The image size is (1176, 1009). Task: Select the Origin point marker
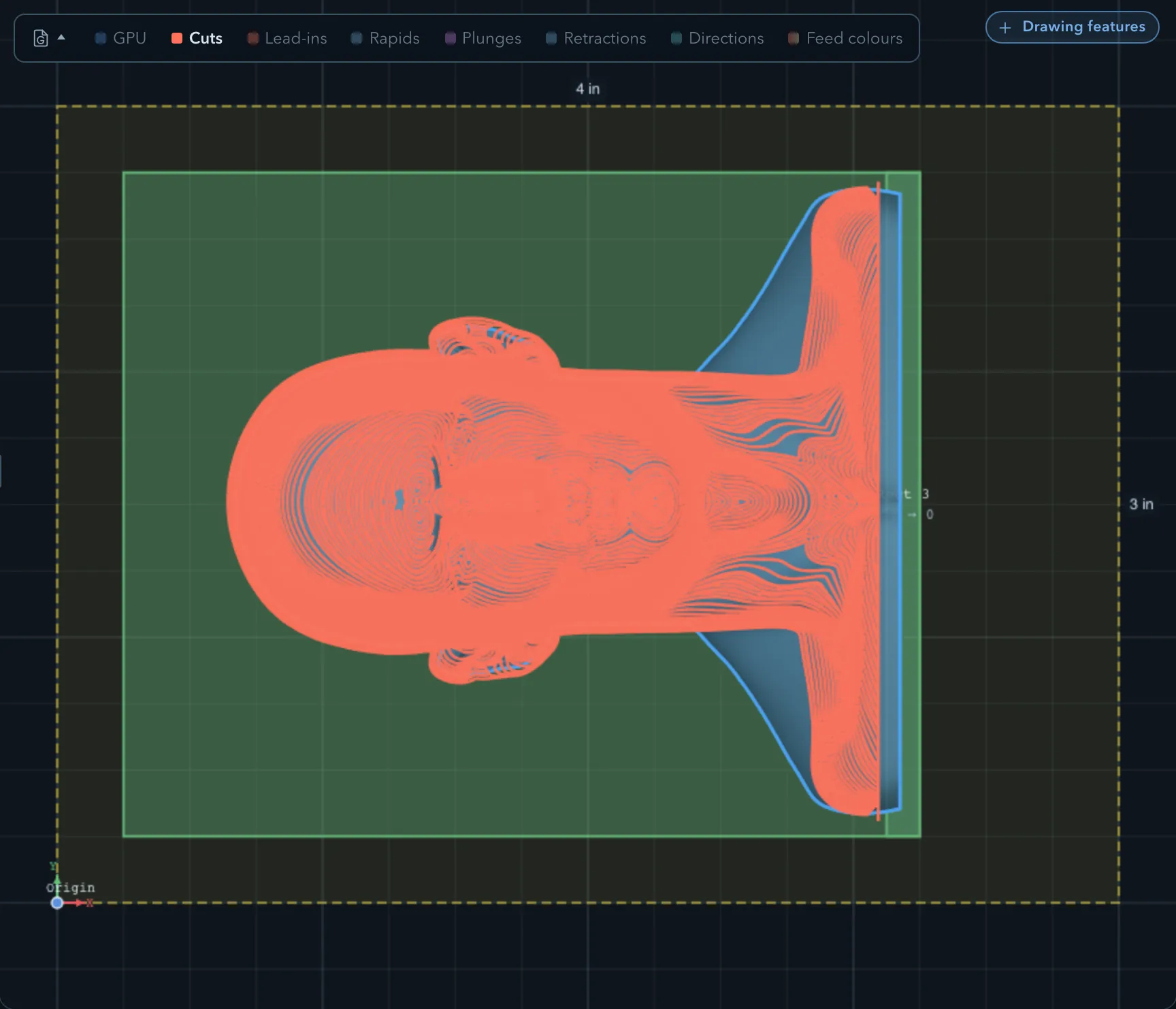point(57,903)
